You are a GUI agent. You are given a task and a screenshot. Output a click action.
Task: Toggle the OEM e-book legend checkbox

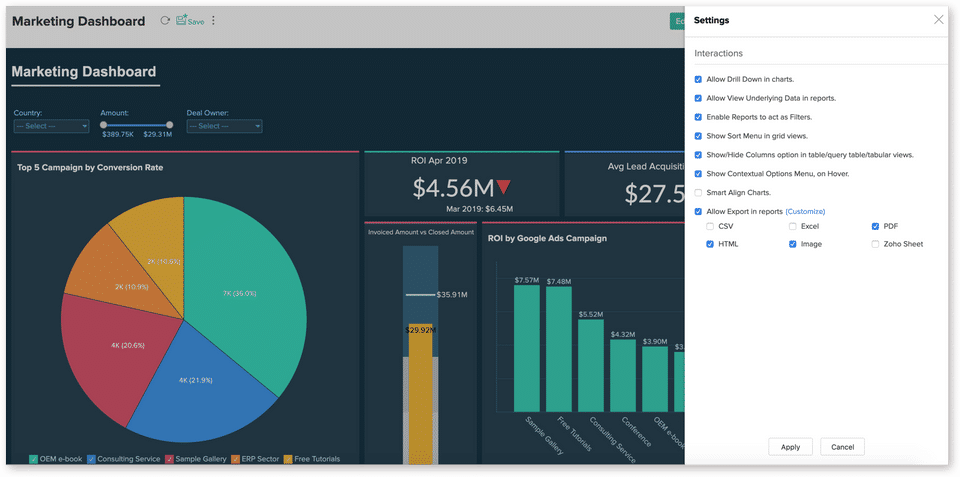[x=34, y=459]
